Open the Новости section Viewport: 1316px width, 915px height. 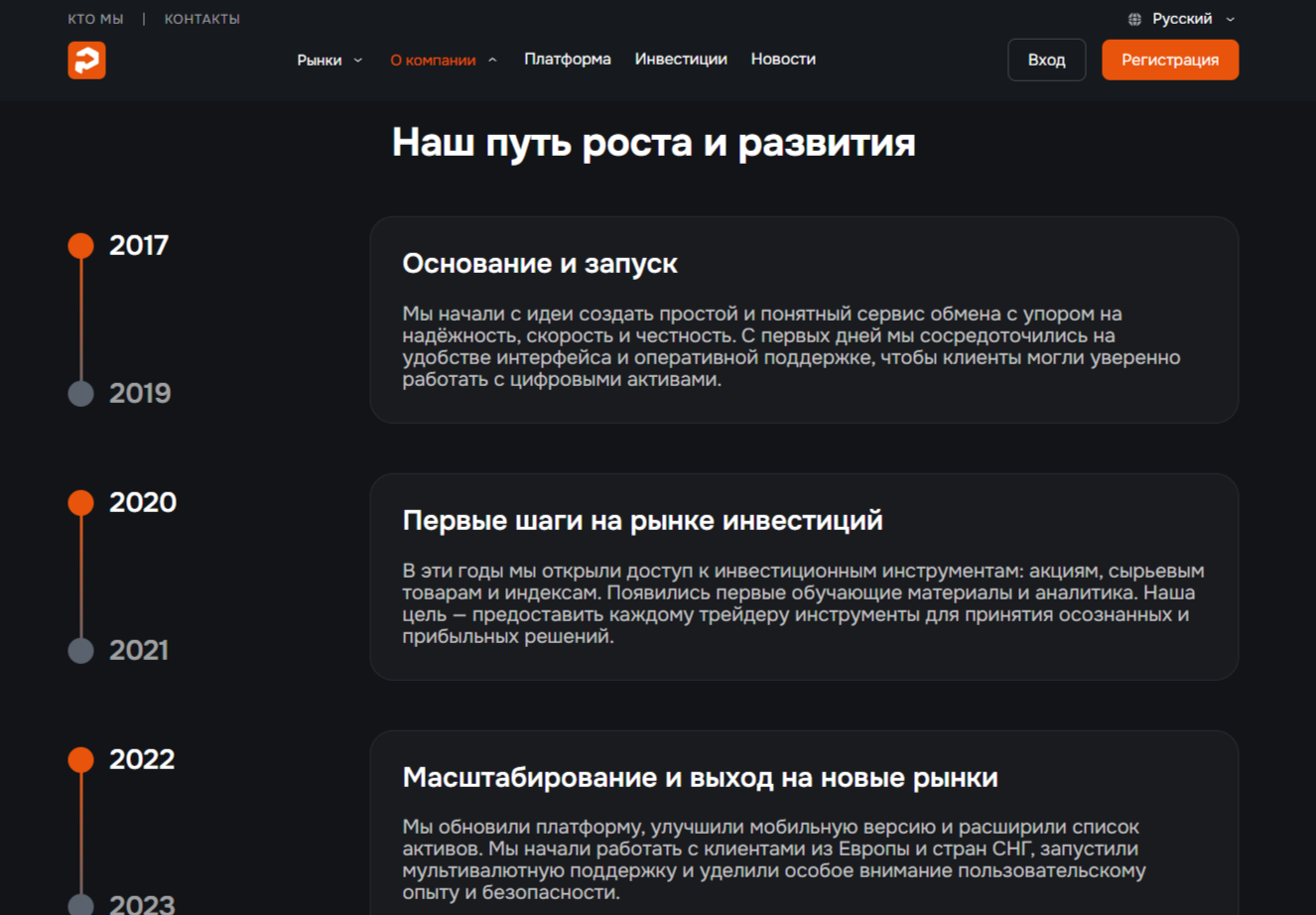coord(783,60)
